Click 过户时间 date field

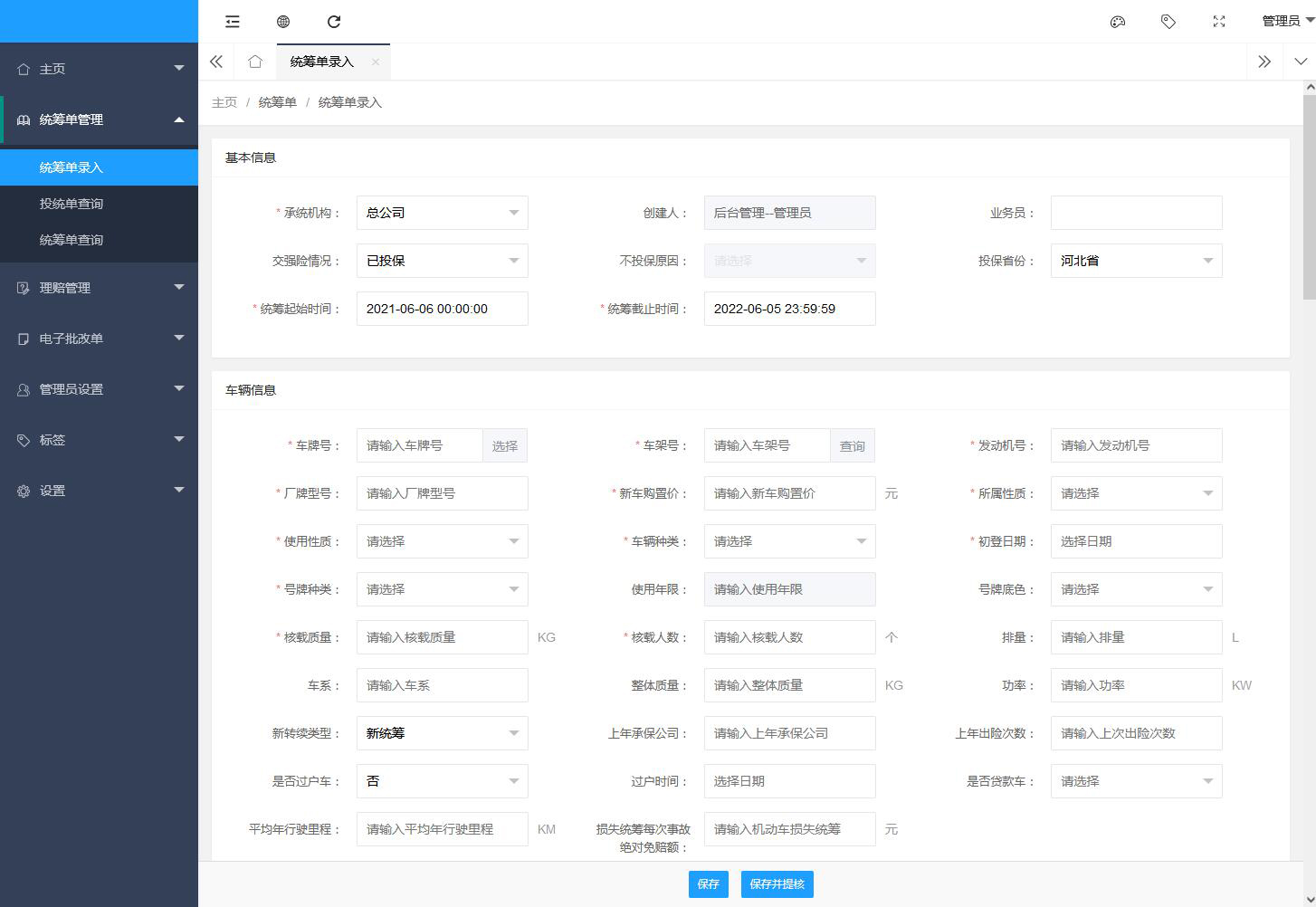(790, 781)
